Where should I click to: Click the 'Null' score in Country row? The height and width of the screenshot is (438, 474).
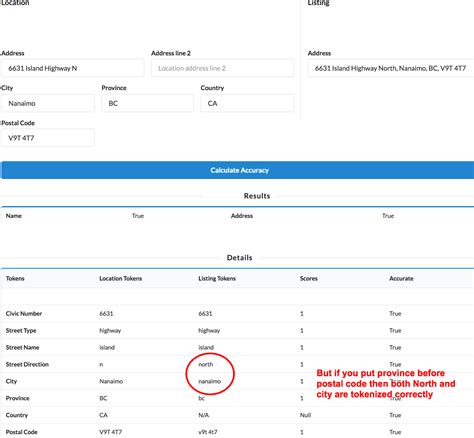305,415
